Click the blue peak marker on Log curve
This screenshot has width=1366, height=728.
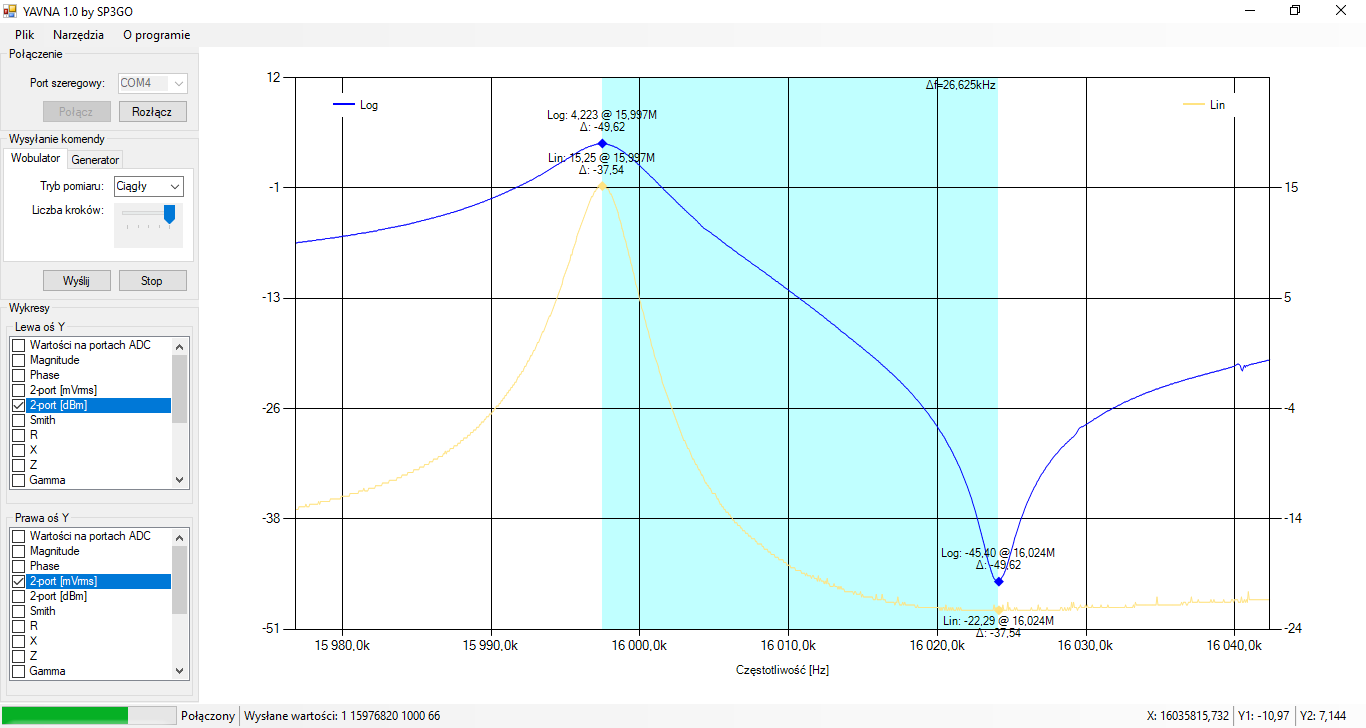pos(602,143)
